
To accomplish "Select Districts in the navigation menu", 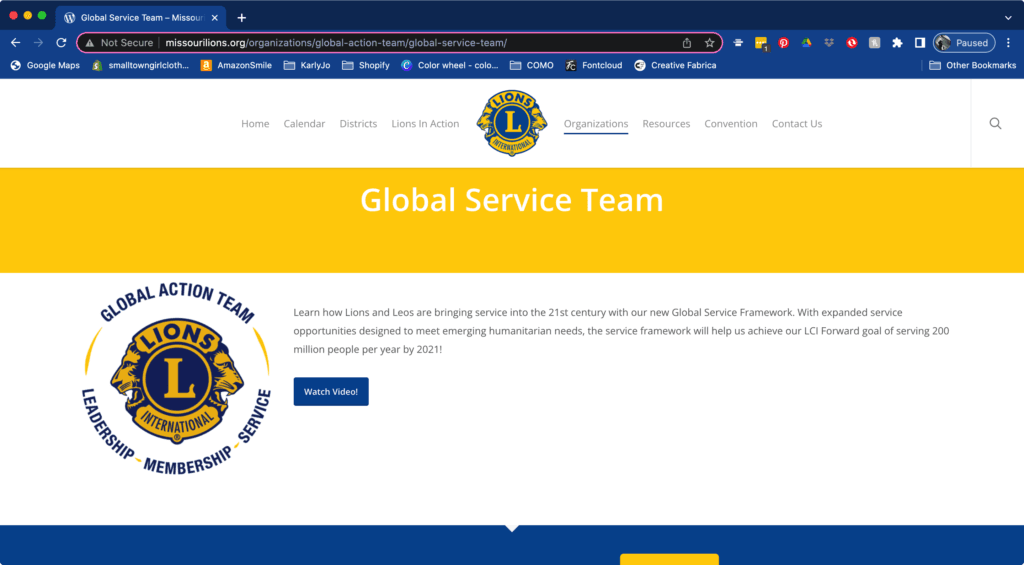I will (358, 124).
